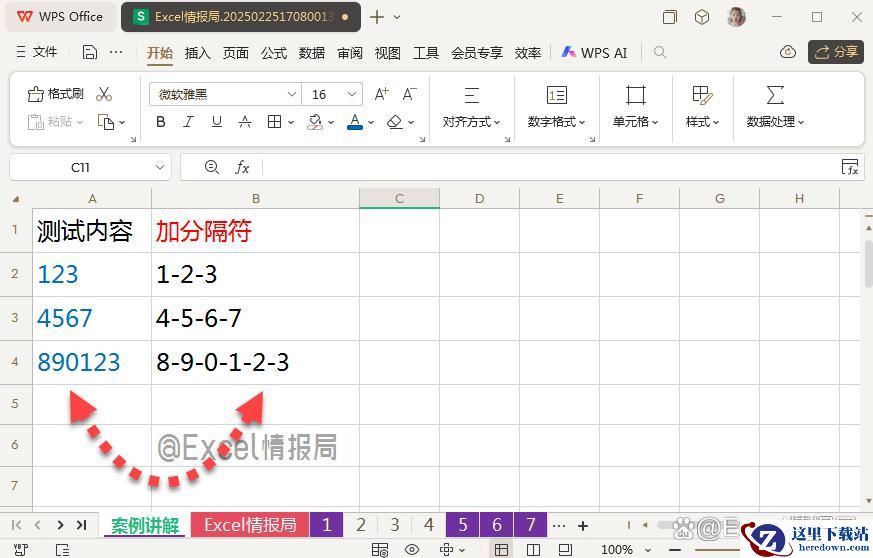The image size is (873, 558).
Task: Expand the font size dropdown showing 16
Action: 351,94
